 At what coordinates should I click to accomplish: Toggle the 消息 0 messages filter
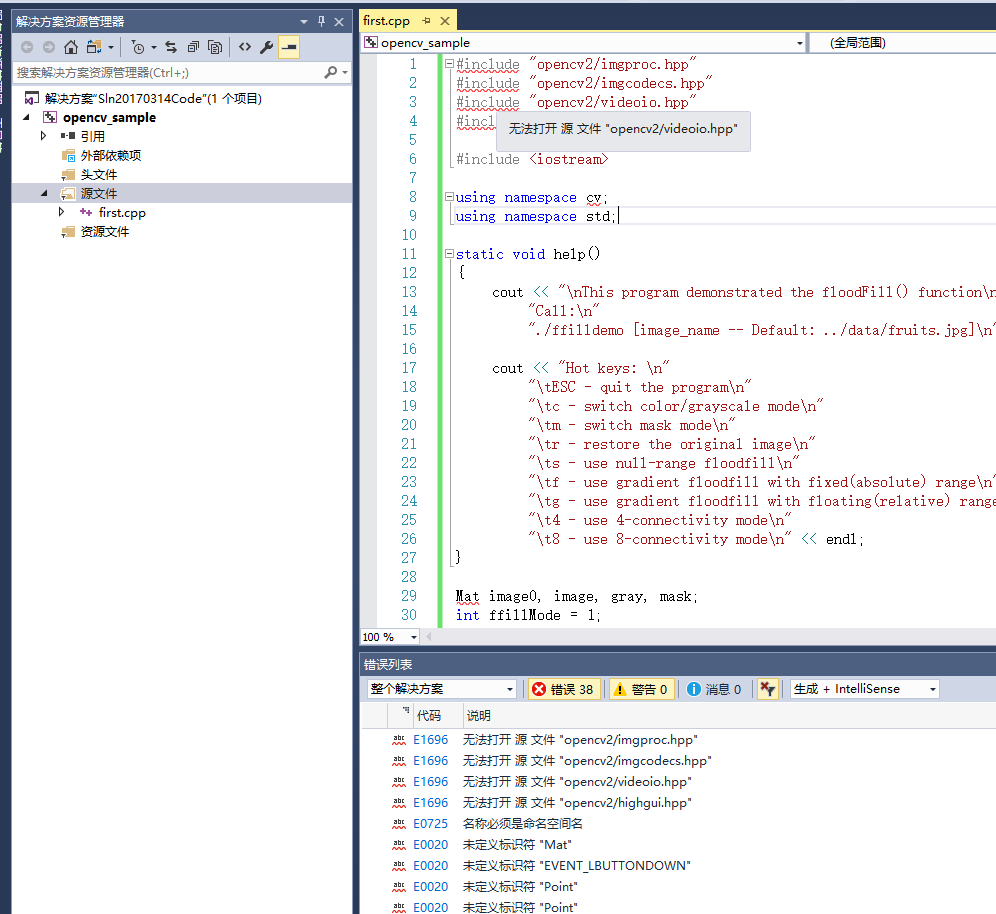pos(714,689)
